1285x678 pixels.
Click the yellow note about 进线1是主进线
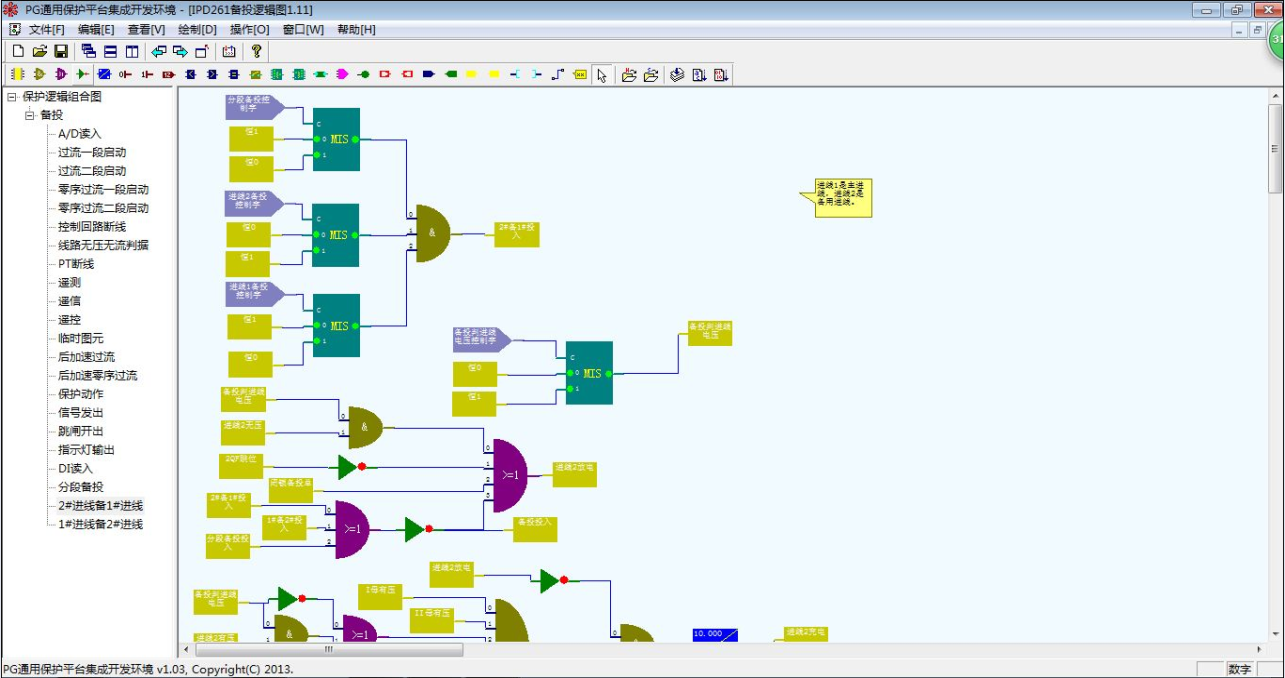click(x=842, y=196)
